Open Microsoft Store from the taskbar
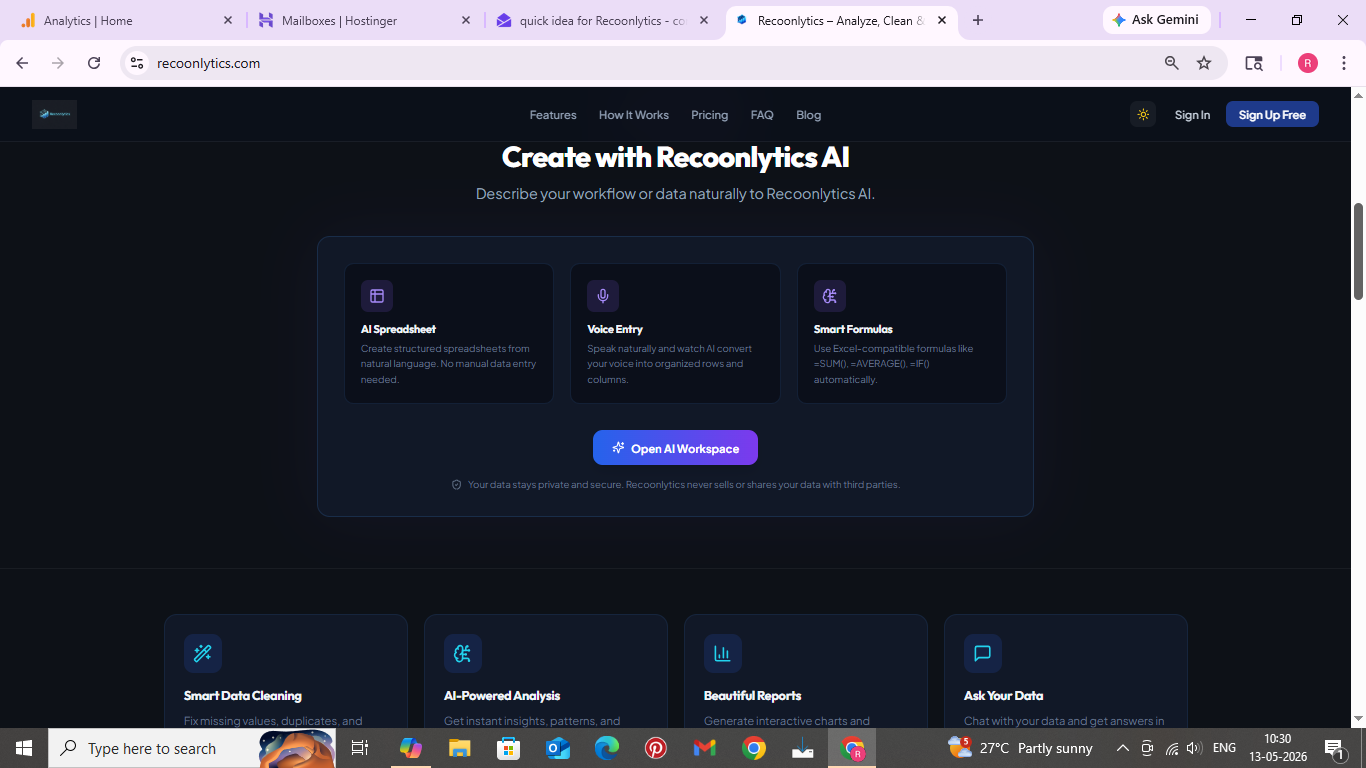Viewport: 1366px width, 768px height. [x=509, y=748]
